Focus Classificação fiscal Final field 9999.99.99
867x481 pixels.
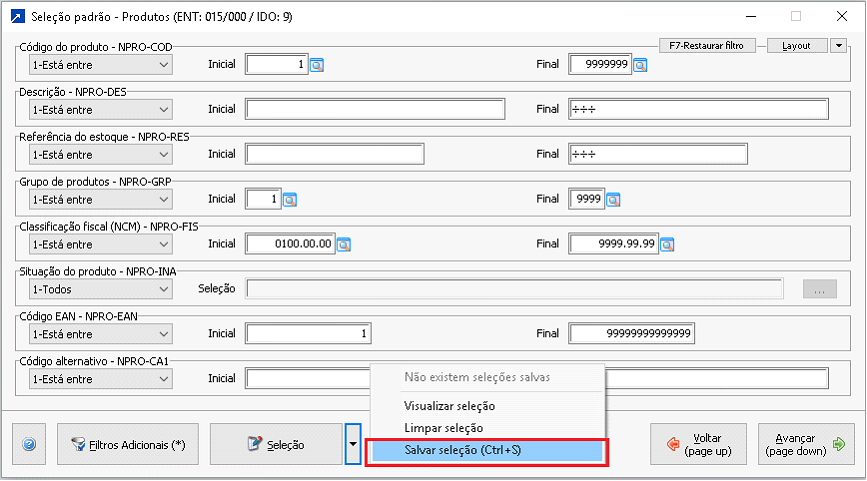click(x=614, y=244)
